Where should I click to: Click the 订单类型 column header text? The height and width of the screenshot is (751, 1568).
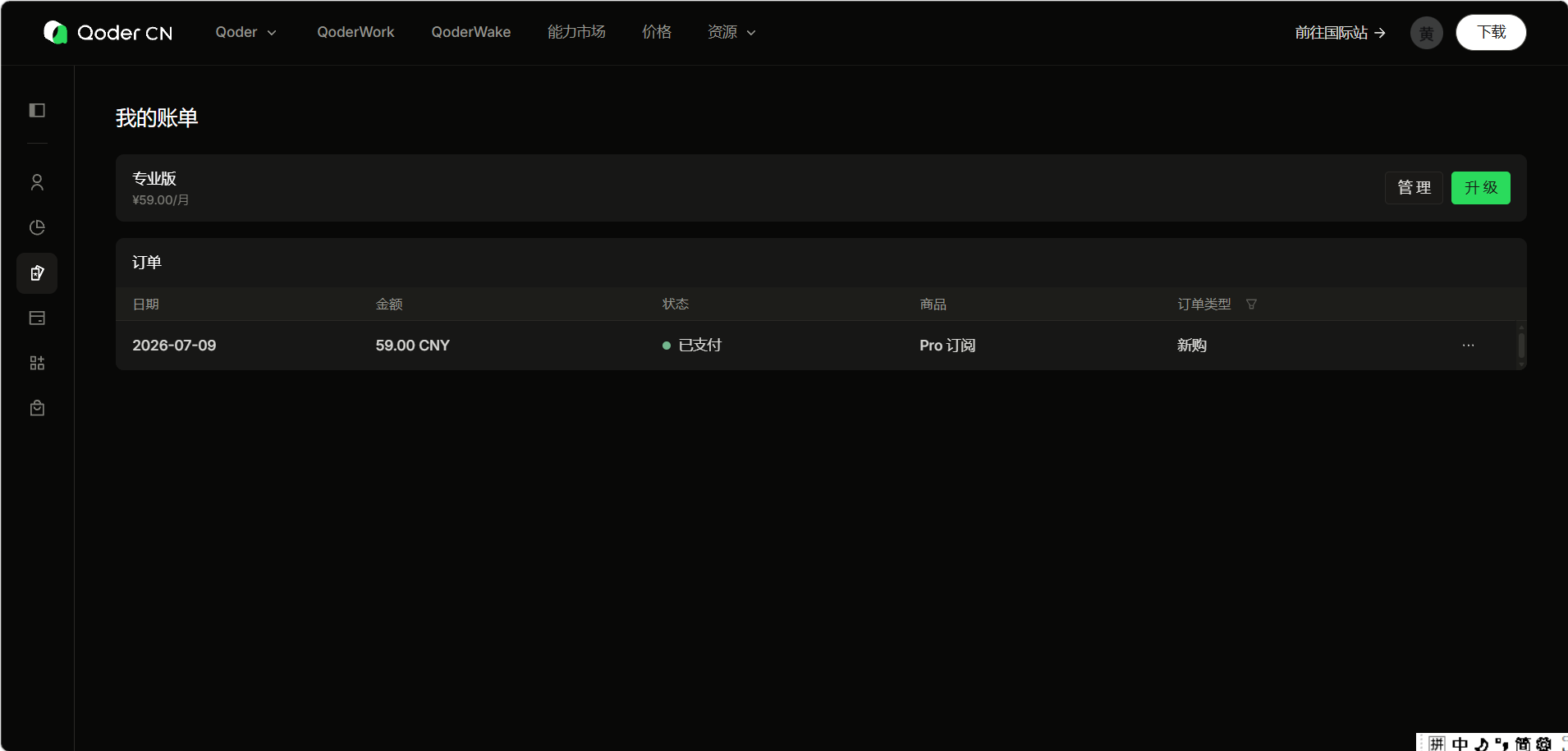click(x=1204, y=305)
